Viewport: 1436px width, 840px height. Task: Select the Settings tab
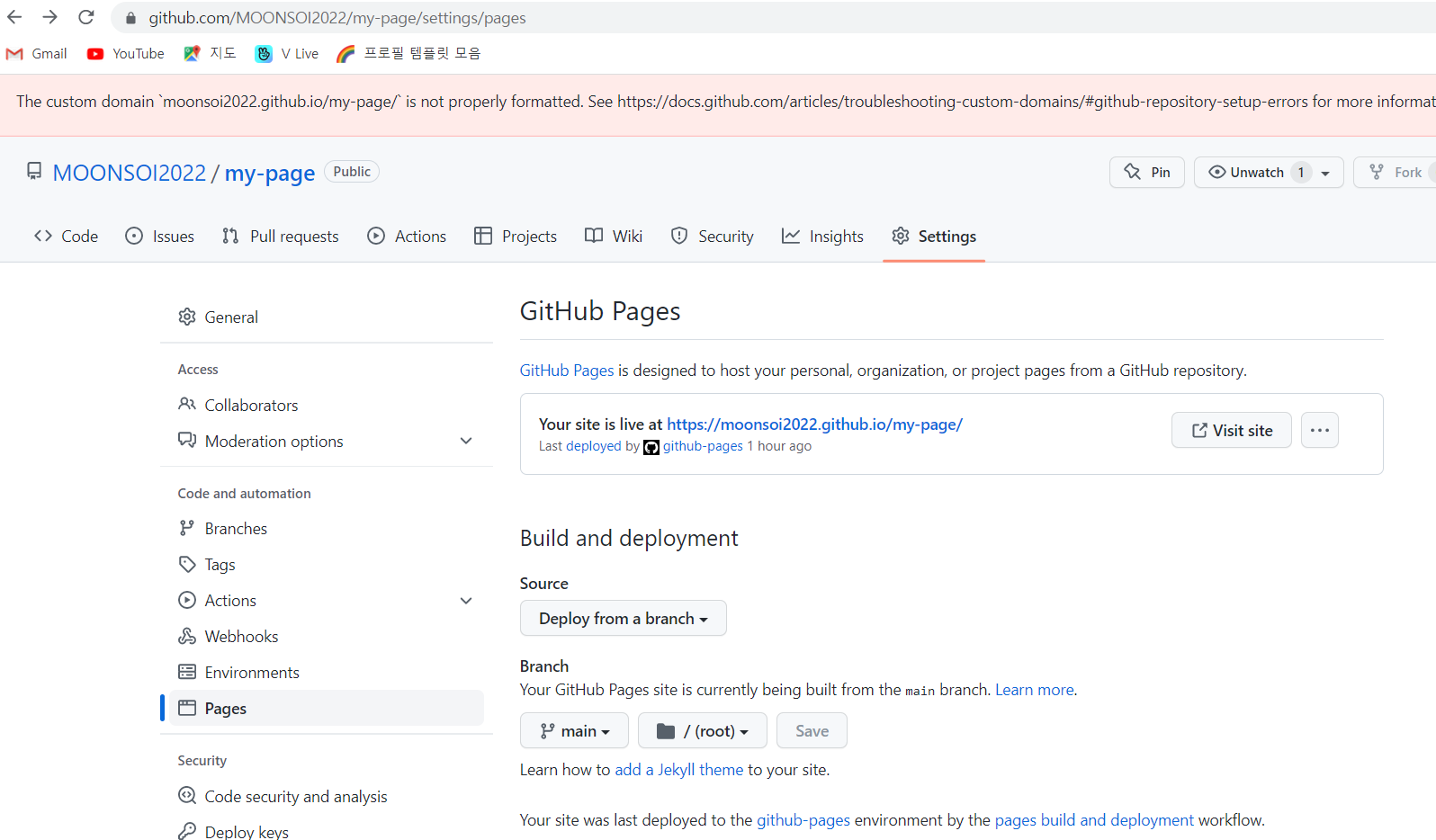(934, 237)
